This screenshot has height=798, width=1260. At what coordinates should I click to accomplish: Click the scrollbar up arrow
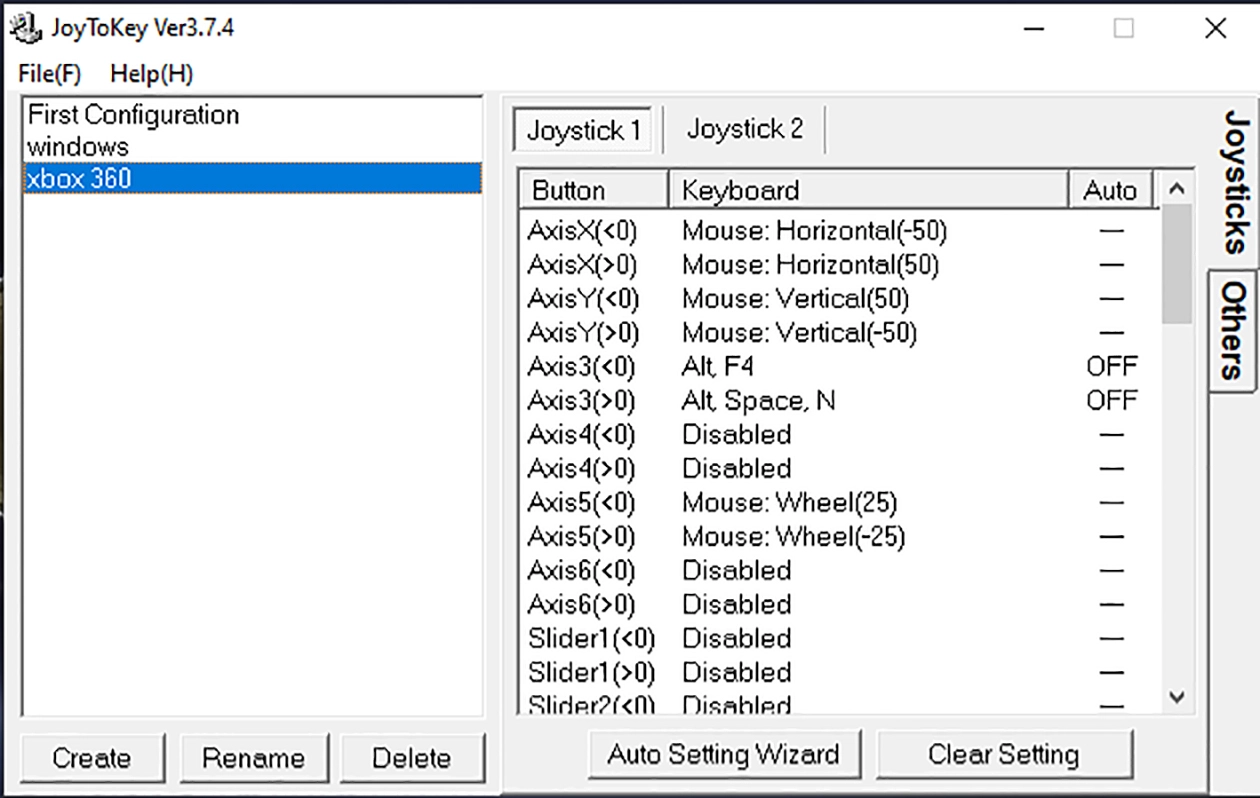click(1177, 189)
